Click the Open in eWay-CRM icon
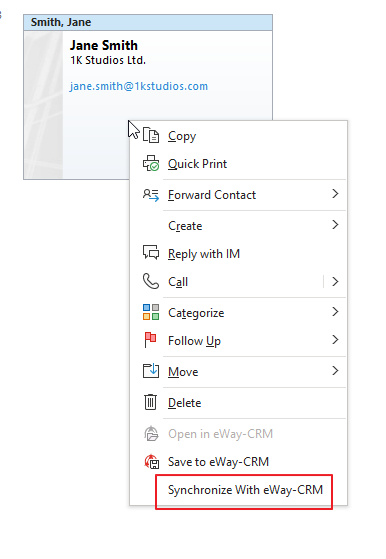The width and height of the screenshot is (386, 559). pos(151,434)
